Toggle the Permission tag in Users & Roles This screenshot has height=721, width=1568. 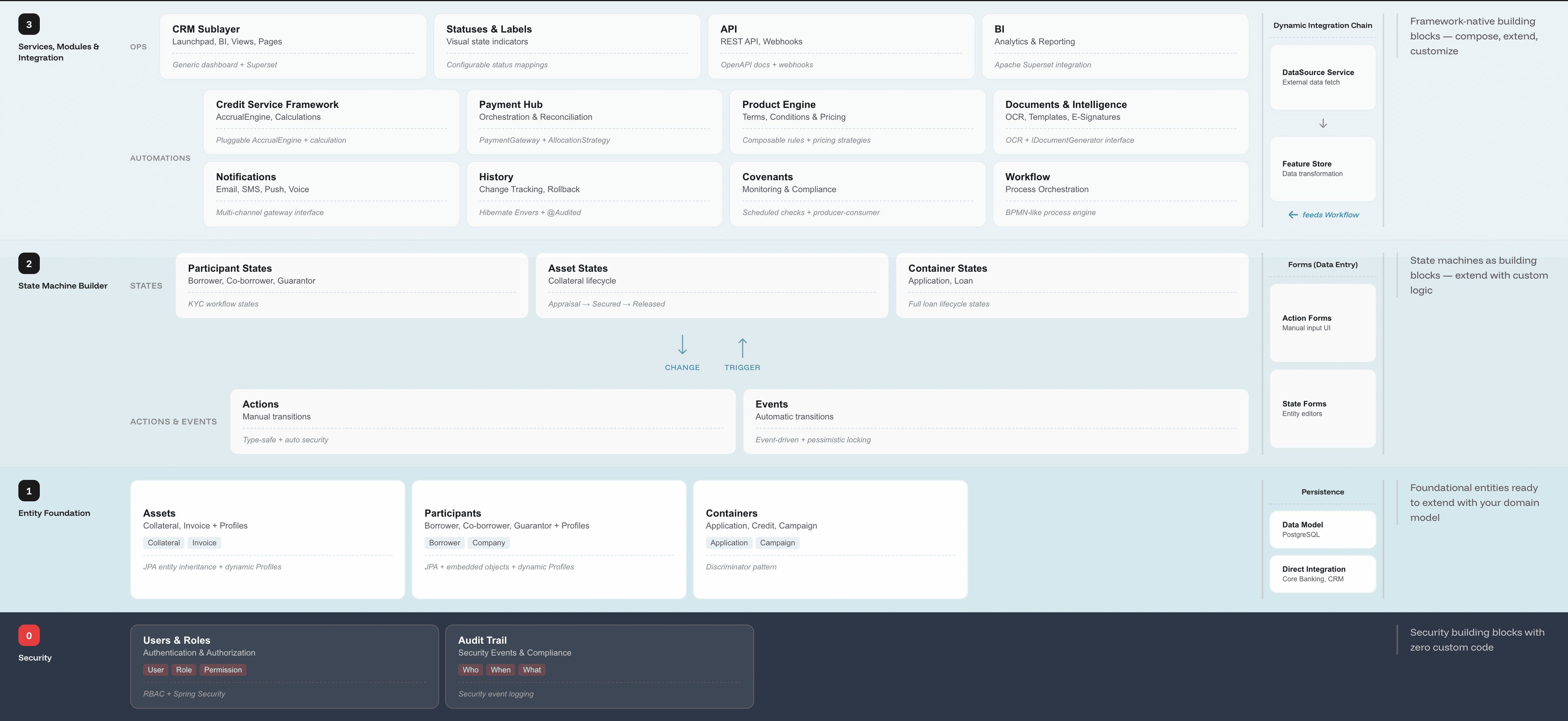223,669
